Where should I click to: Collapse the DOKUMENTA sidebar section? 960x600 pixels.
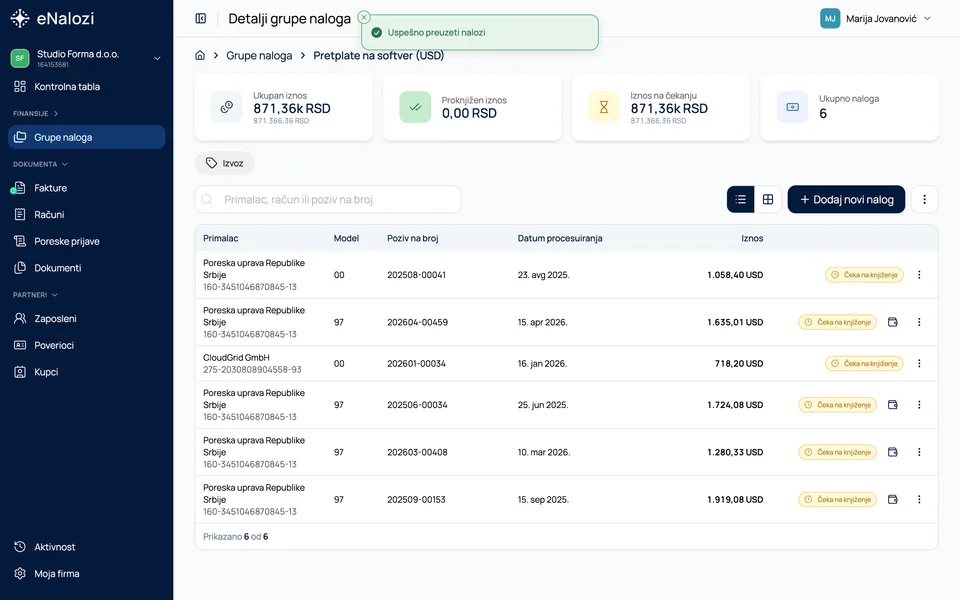click(x=40, y=164)
